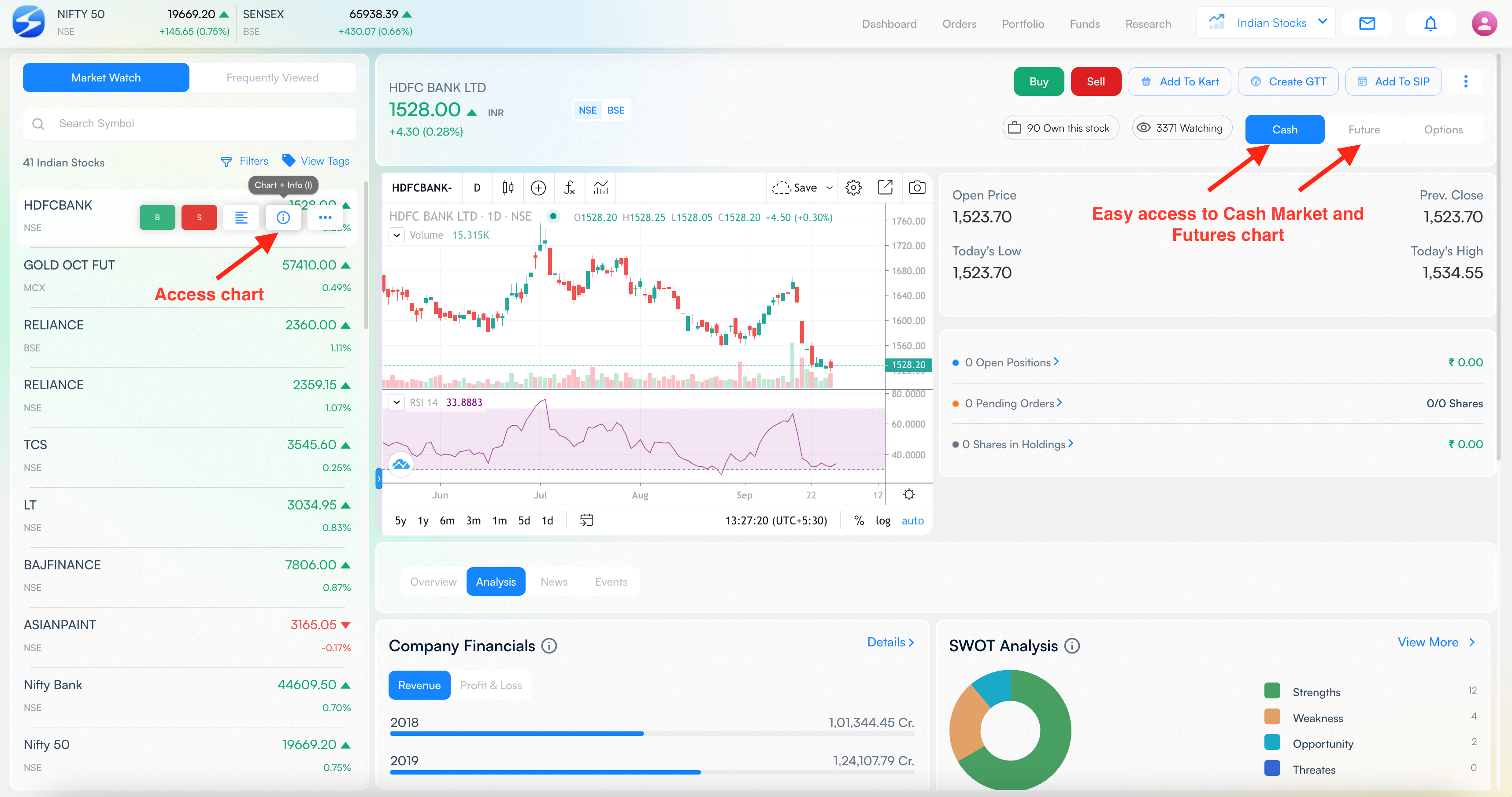This screenshot has height=797, width=1512.
Task: Expand the Save layout dropdown arrow
Action: point(830,188)
